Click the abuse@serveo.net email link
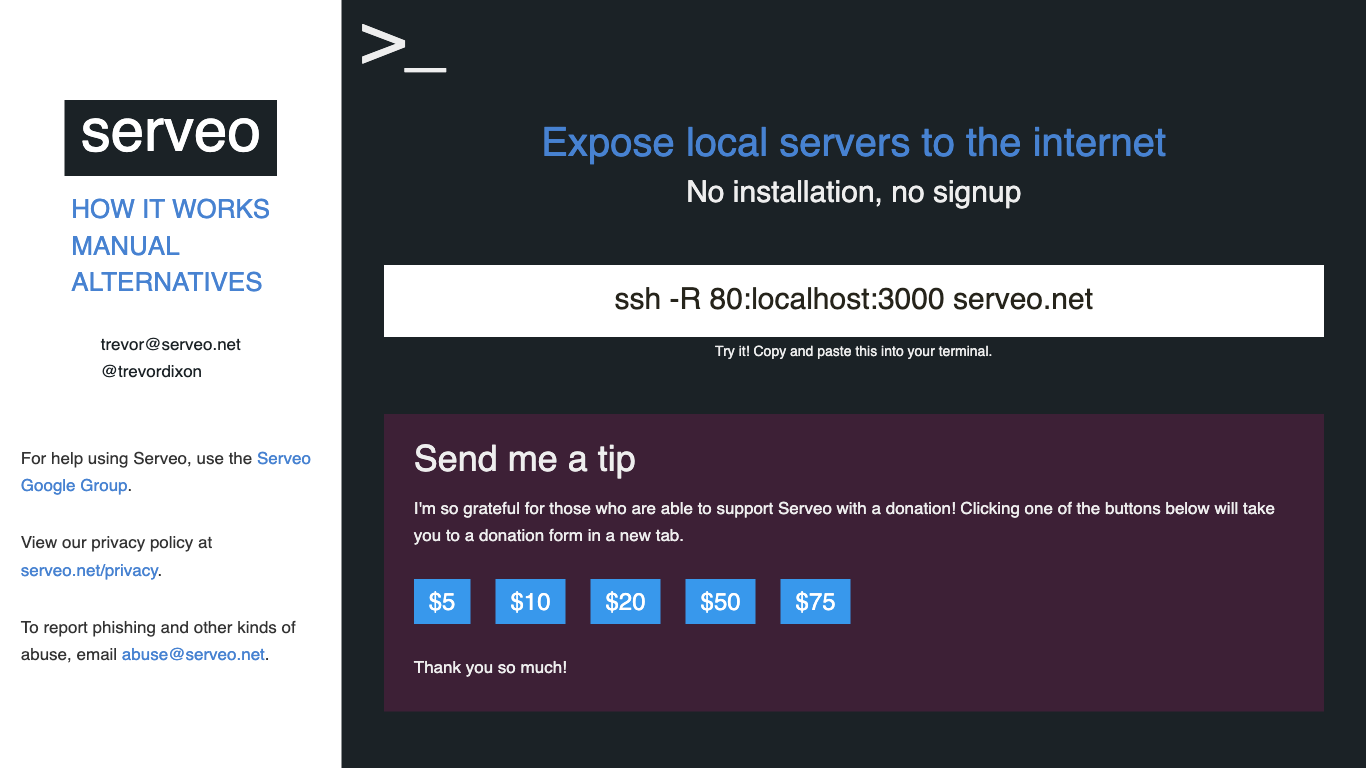Viewport: 1366px width, 768px height. coord(193,655)
